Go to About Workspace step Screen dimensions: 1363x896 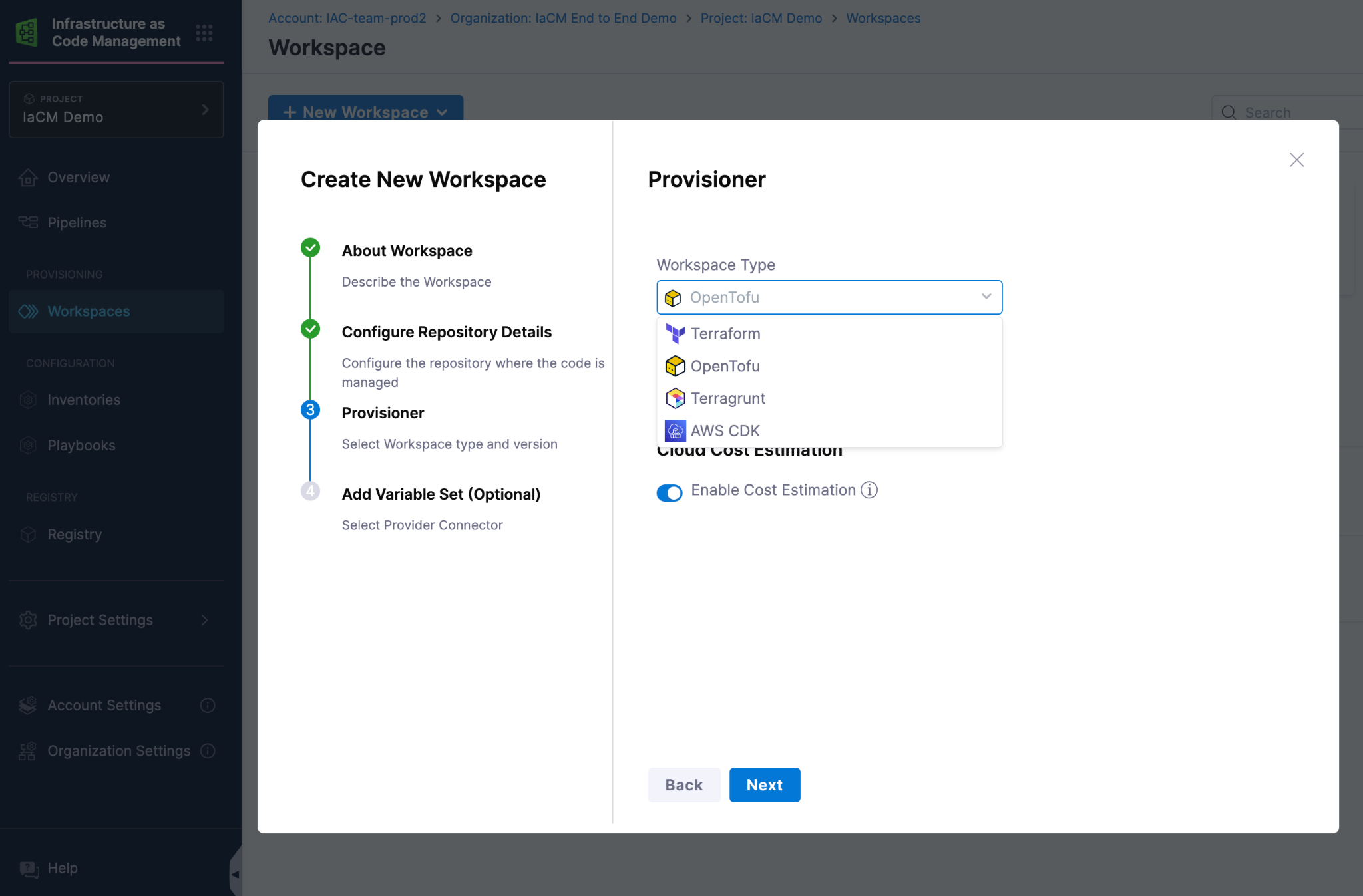pyautogui.click(x=407, y=251)
